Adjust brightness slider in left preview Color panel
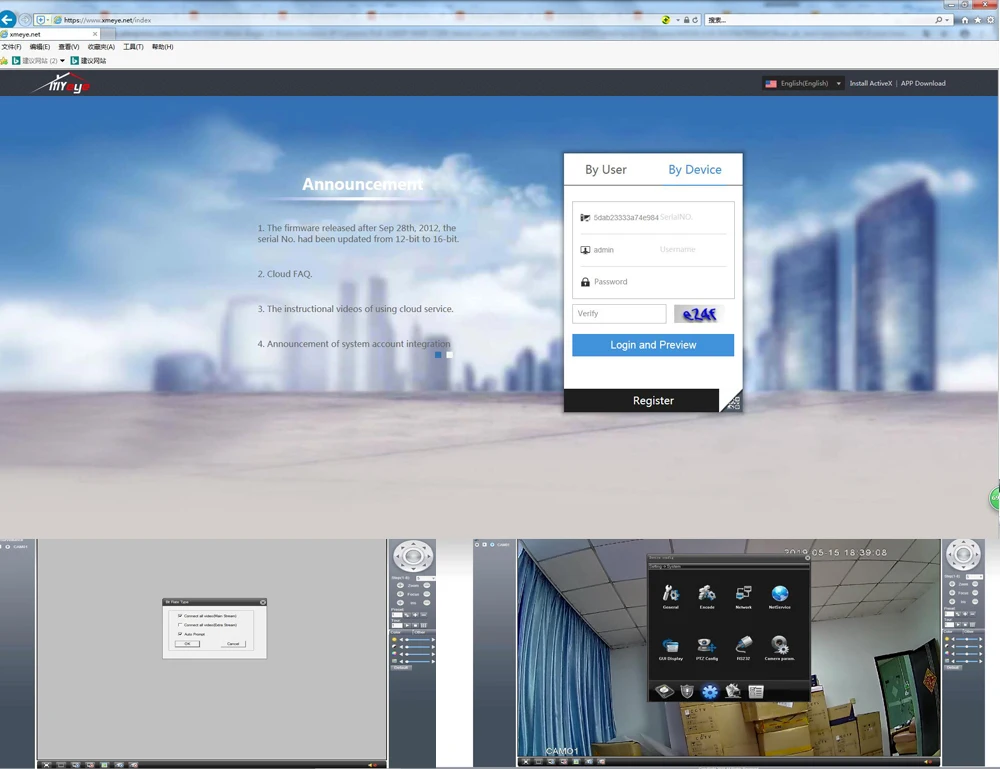 416,640
